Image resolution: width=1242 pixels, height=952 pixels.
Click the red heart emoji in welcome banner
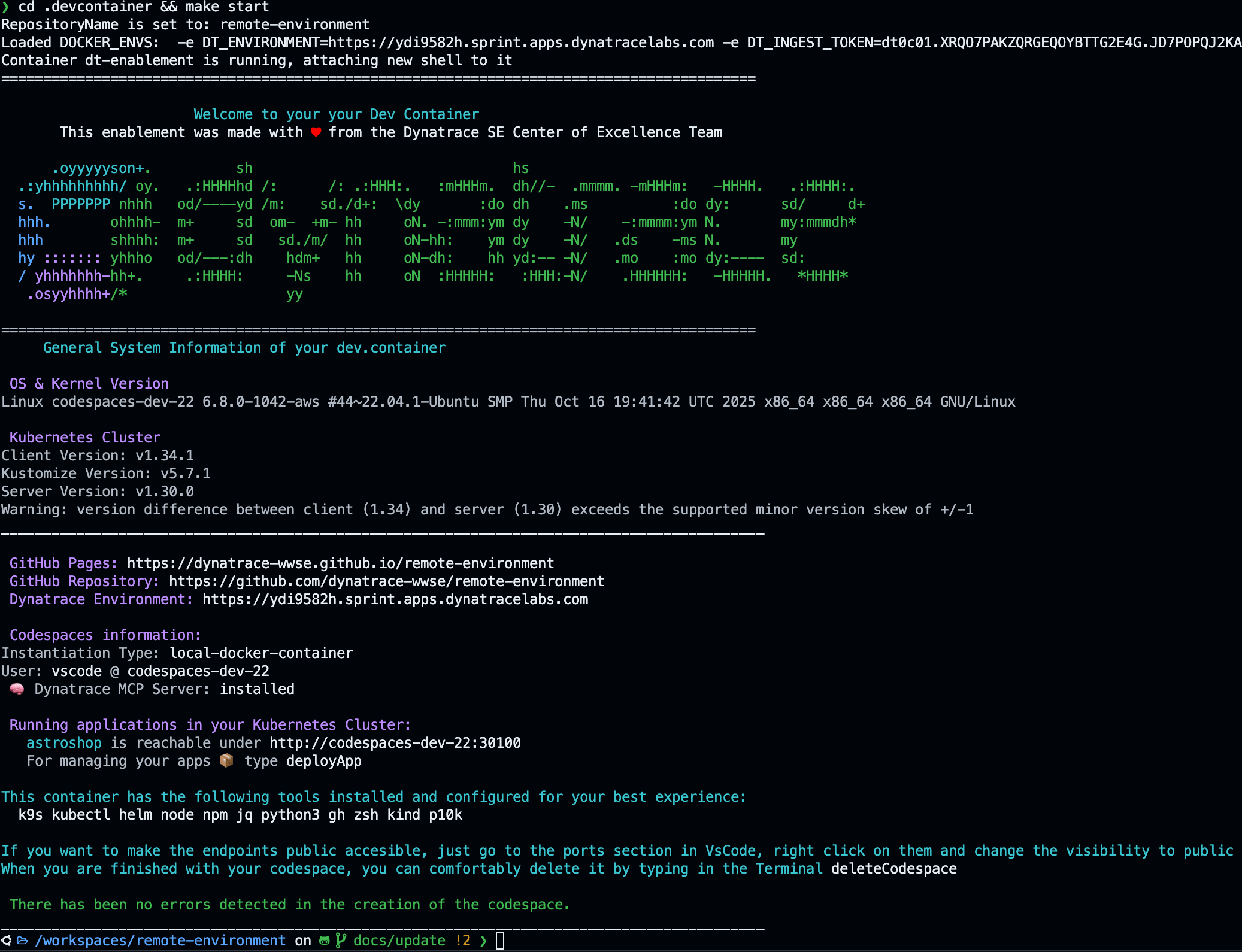click(x=316, y=132)
